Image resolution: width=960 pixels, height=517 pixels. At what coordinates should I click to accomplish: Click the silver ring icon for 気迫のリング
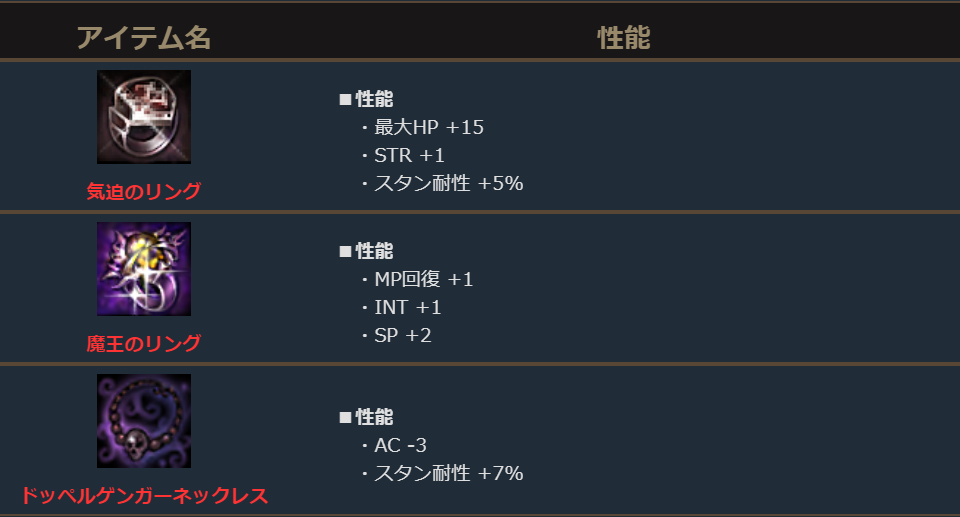pos(144,117)
